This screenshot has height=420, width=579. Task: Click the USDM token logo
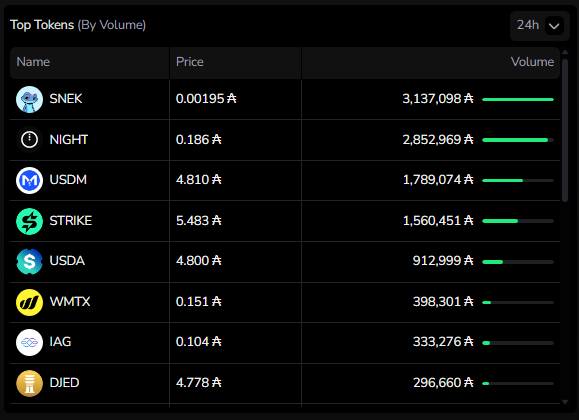click(30, 180)
